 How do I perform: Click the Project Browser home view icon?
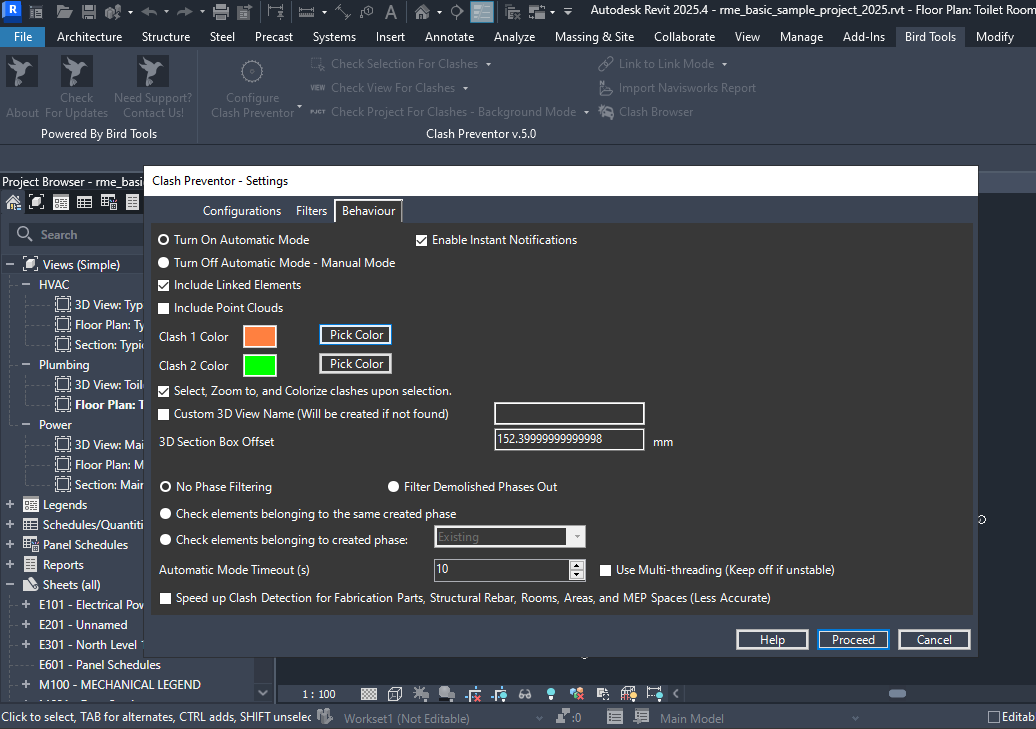[x=13, y=202]
